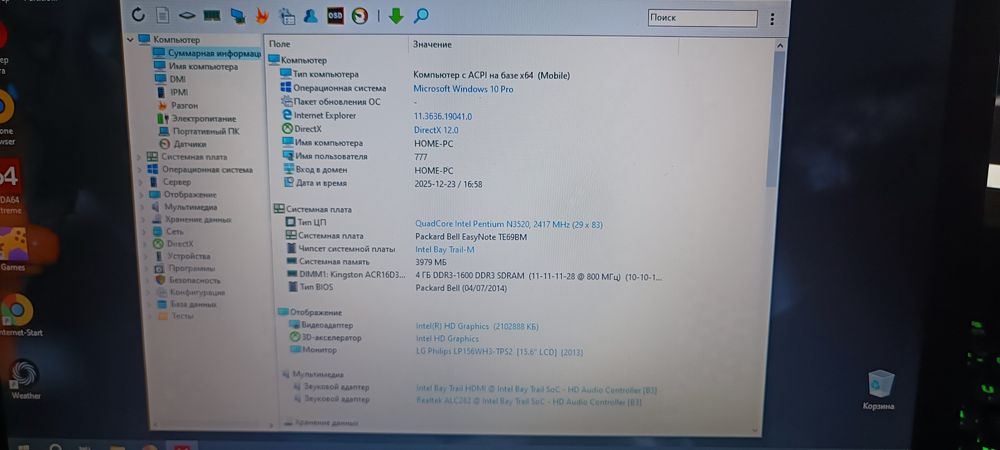This screenshot has width=1000, height=450.
Task: Expand the Операционная система tree node arrow
Action: click(140, 170)
